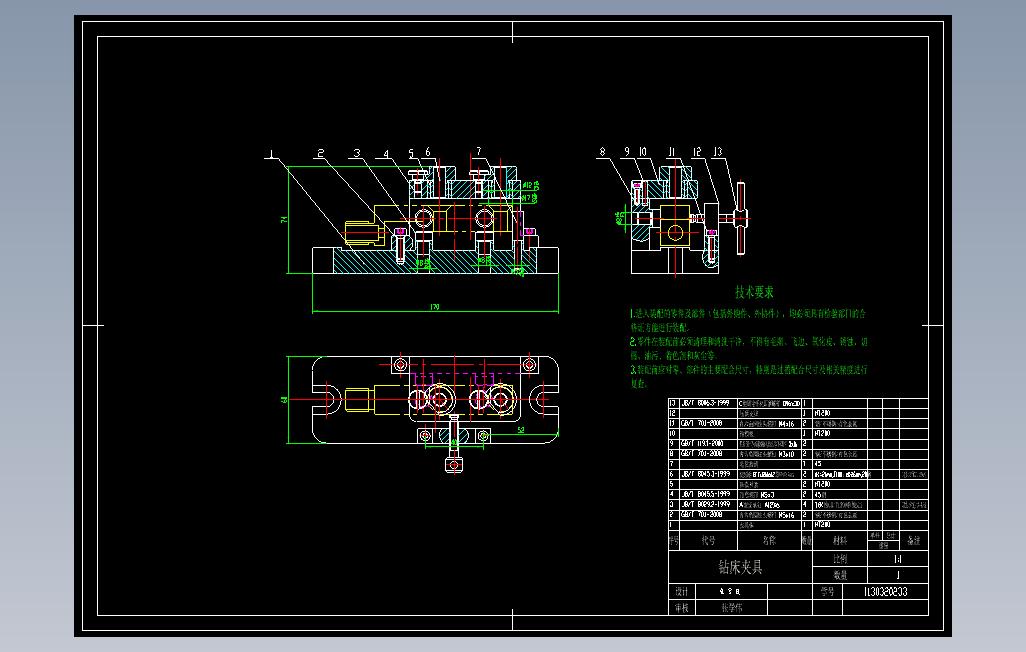Click part callout number 5 in front view
This screenshot has height=652, width=1026.
[412, 154]
